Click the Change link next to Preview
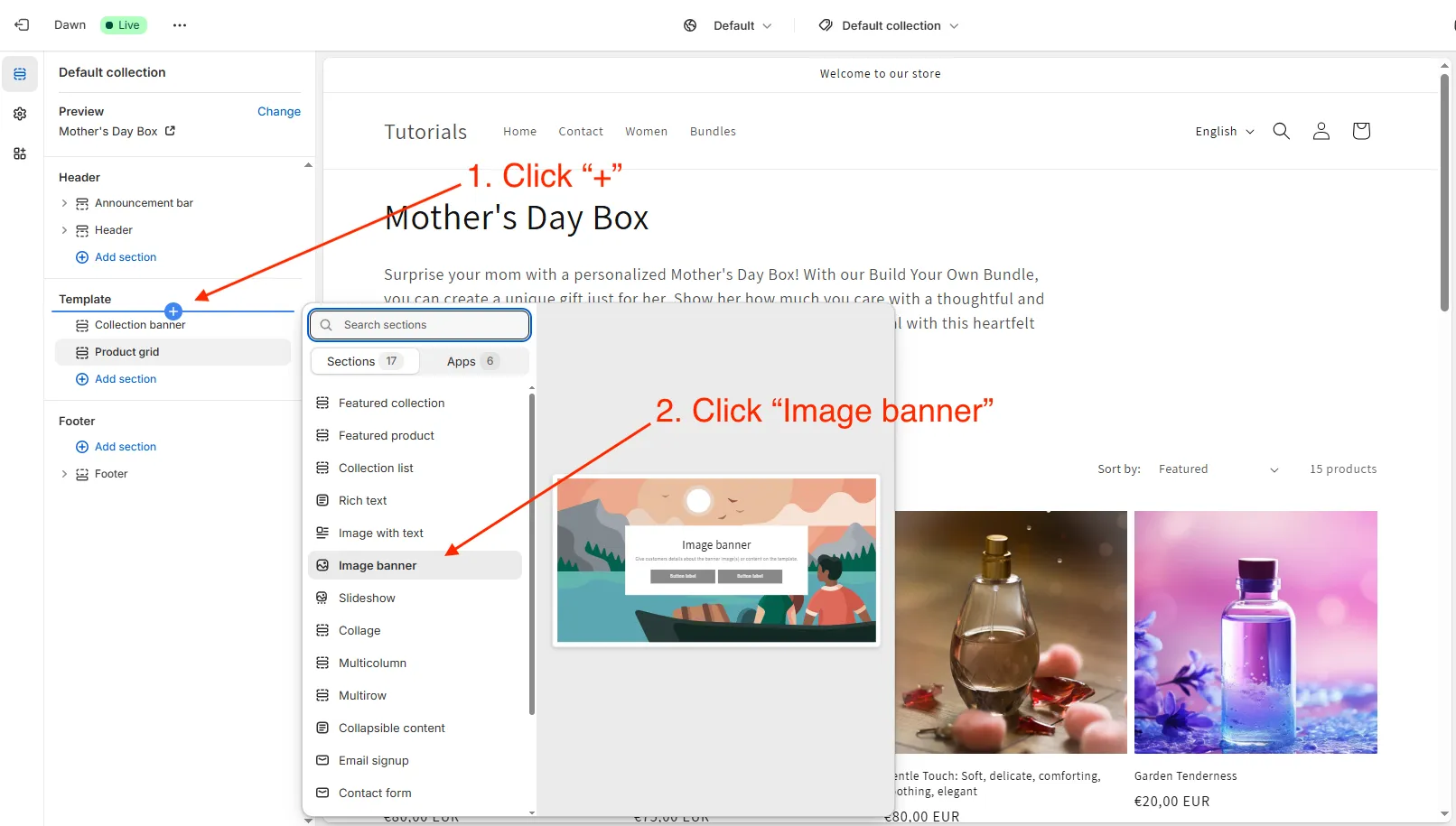Viewport: 1456px width, 826px height. (278, 111)
